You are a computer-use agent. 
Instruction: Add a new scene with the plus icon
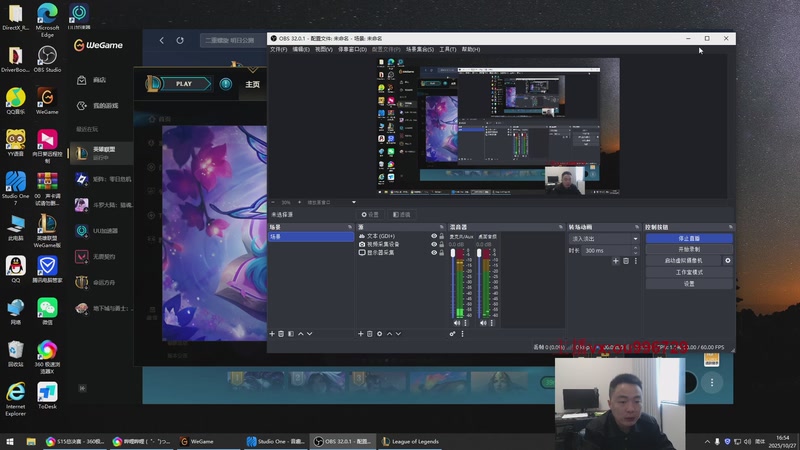tap(272, 334)
